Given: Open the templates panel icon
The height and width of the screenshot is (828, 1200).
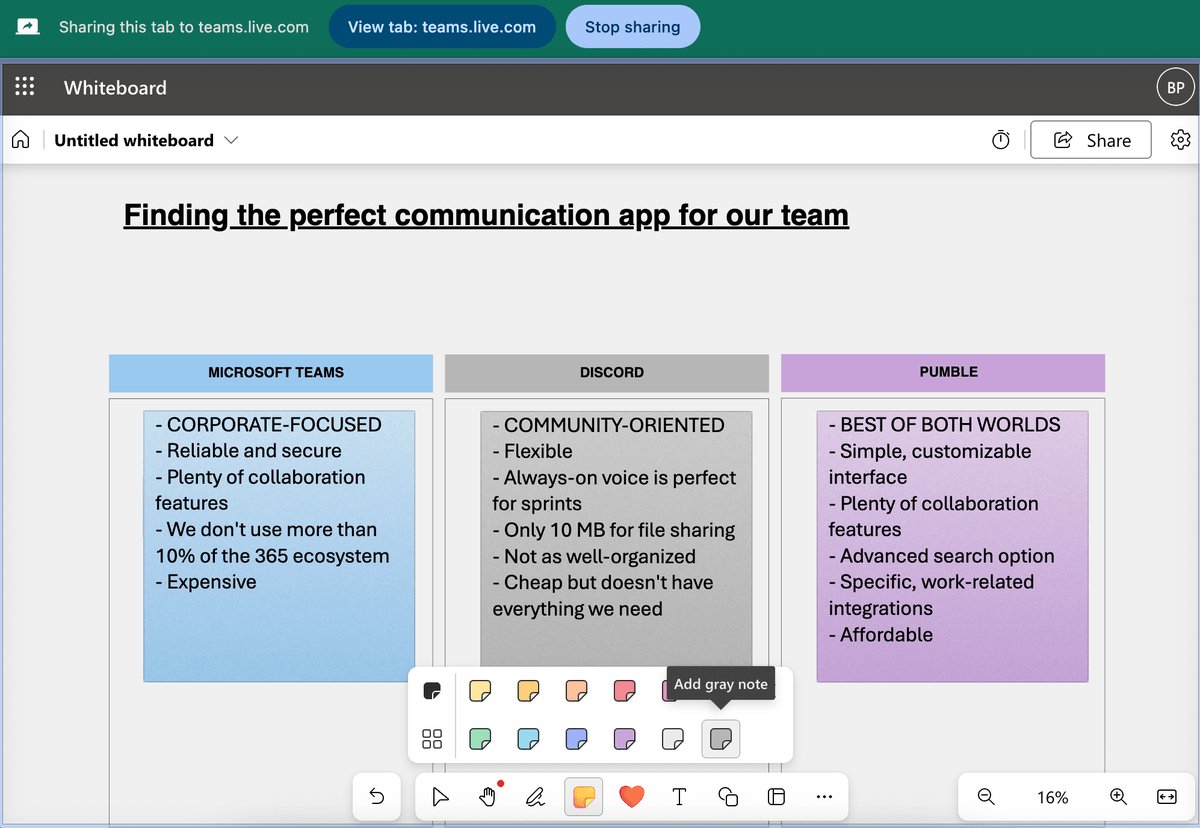Looking at the screenshot, I should pos(776,796).
